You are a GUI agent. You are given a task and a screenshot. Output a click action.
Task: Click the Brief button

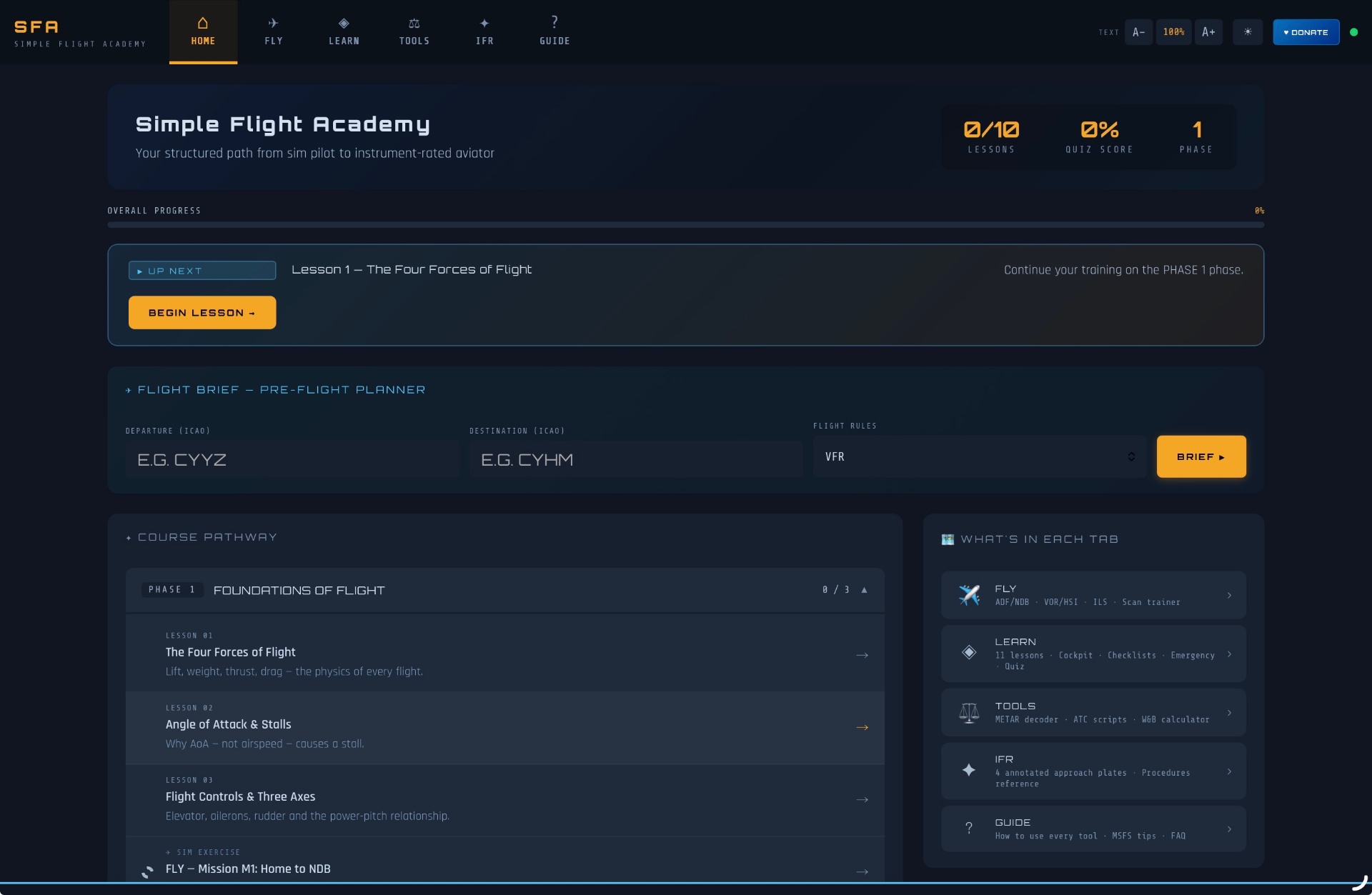pyautogui.click(x=1201, y=456)
